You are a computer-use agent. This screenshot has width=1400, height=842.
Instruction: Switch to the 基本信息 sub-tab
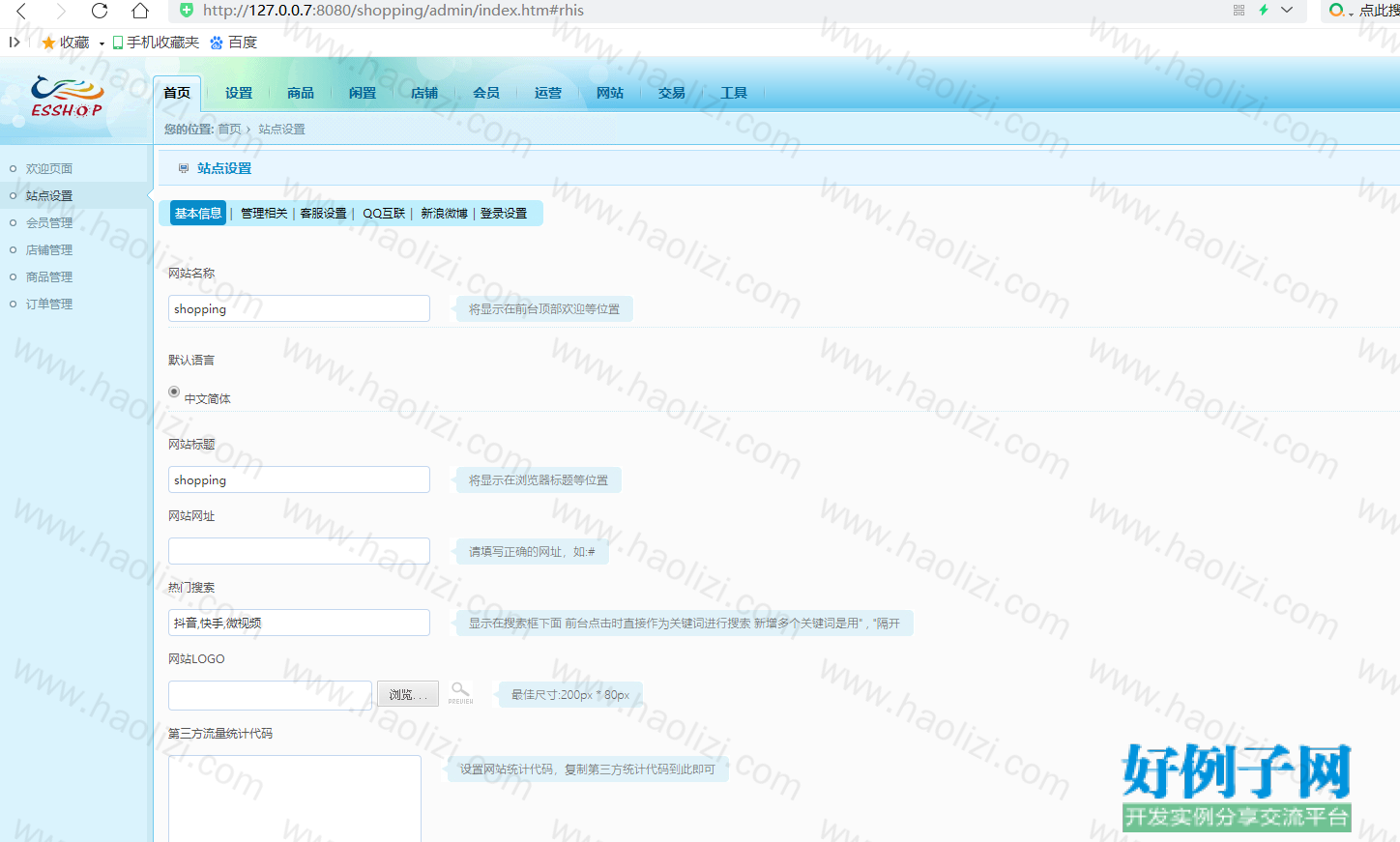coord(198,214)
